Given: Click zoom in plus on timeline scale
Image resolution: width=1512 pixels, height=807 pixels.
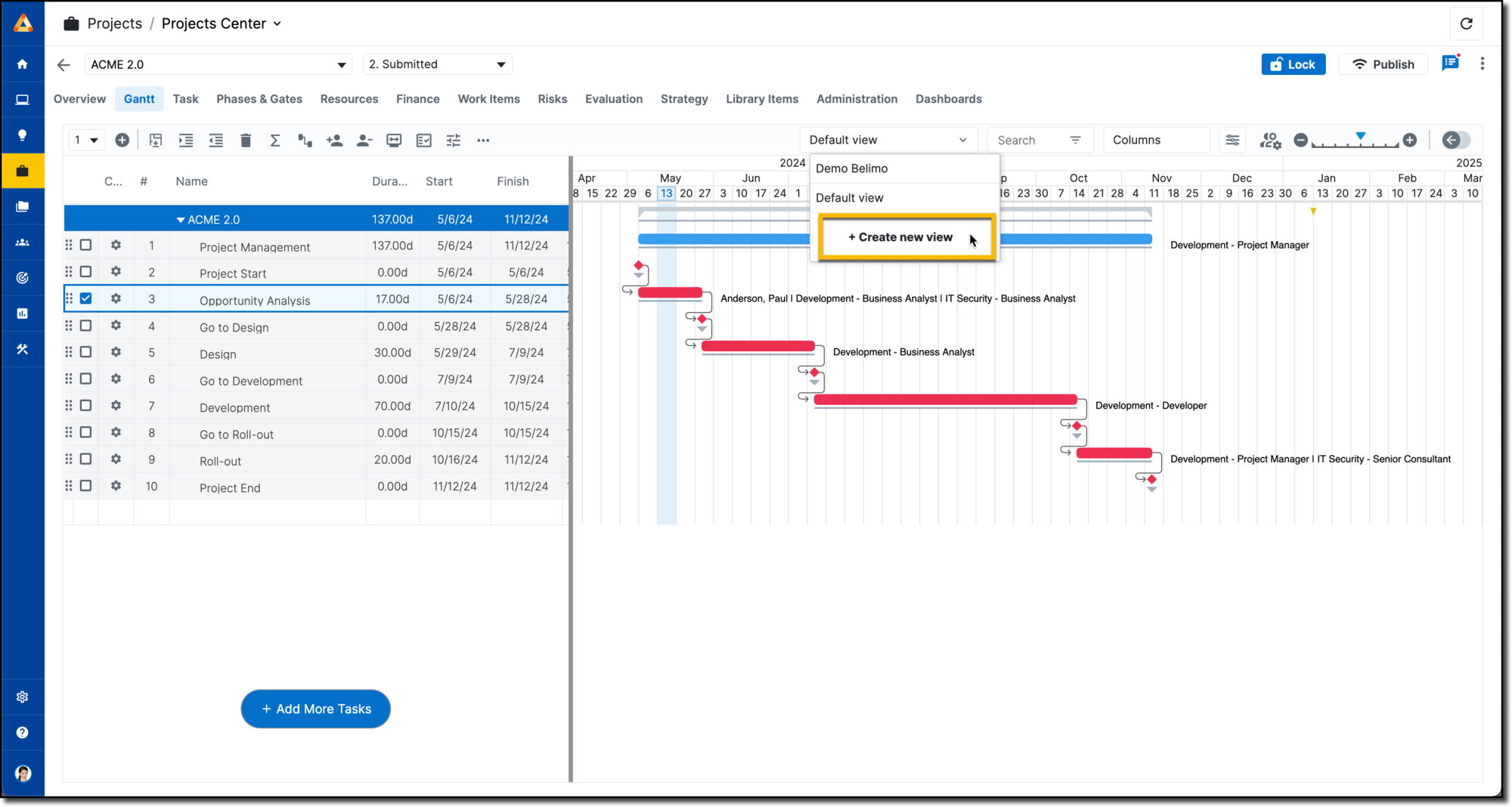Looking at the screenshot, I should point(1410,140).
